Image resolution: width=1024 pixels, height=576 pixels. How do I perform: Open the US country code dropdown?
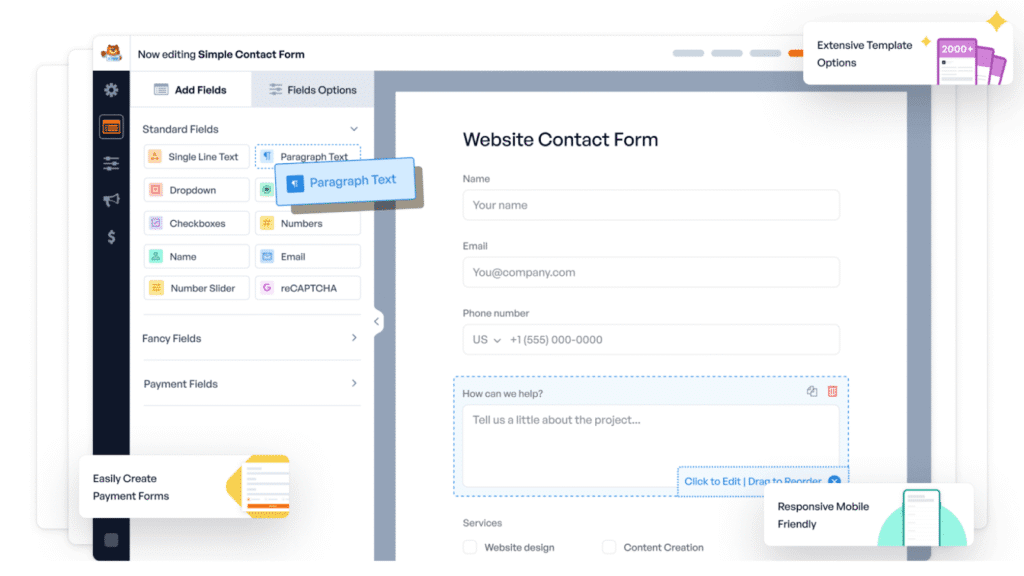486,340
